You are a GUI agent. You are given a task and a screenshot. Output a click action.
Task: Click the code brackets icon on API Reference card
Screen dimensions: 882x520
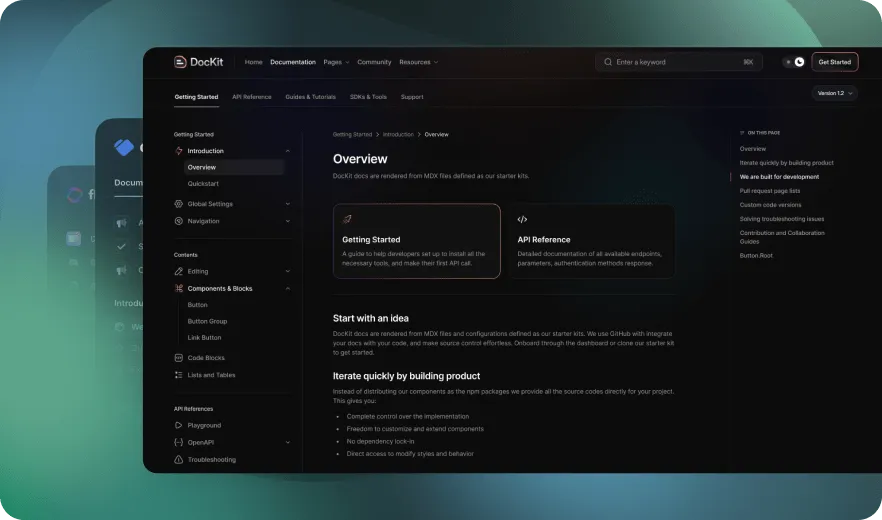point(522,219)
